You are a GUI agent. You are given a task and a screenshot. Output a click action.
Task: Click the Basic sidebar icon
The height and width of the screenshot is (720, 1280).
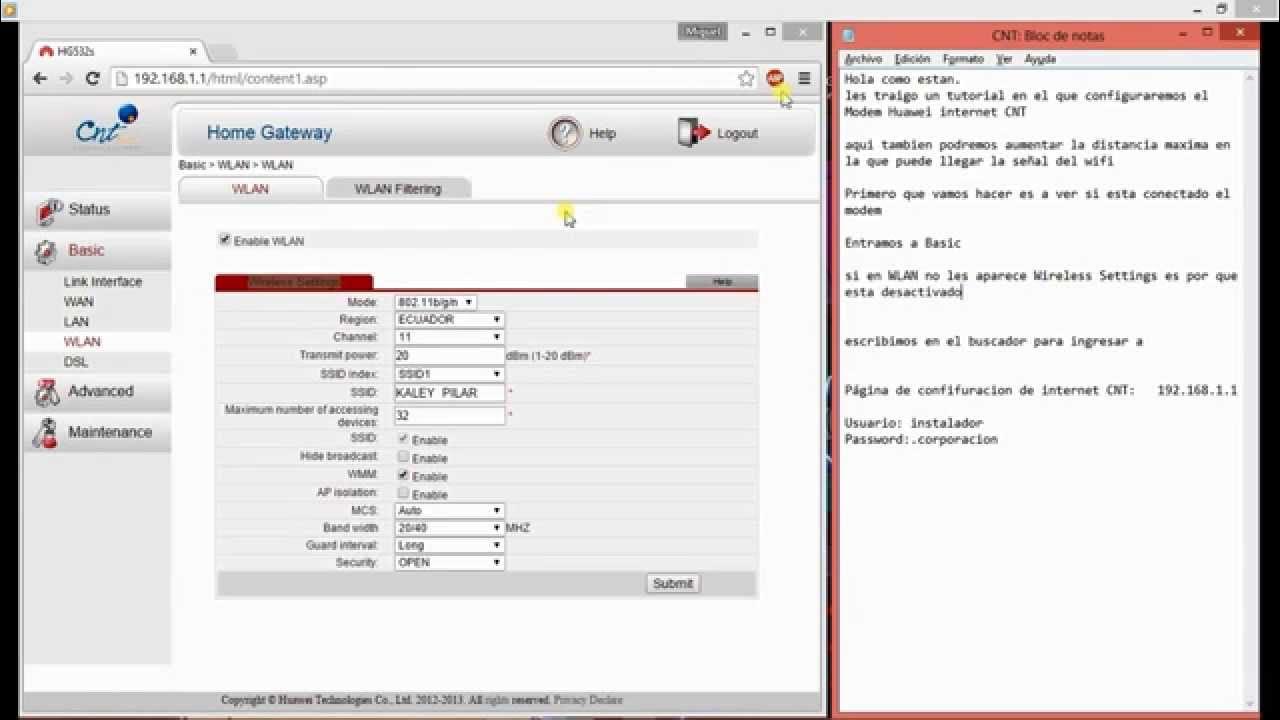click(x=47, y=251)
